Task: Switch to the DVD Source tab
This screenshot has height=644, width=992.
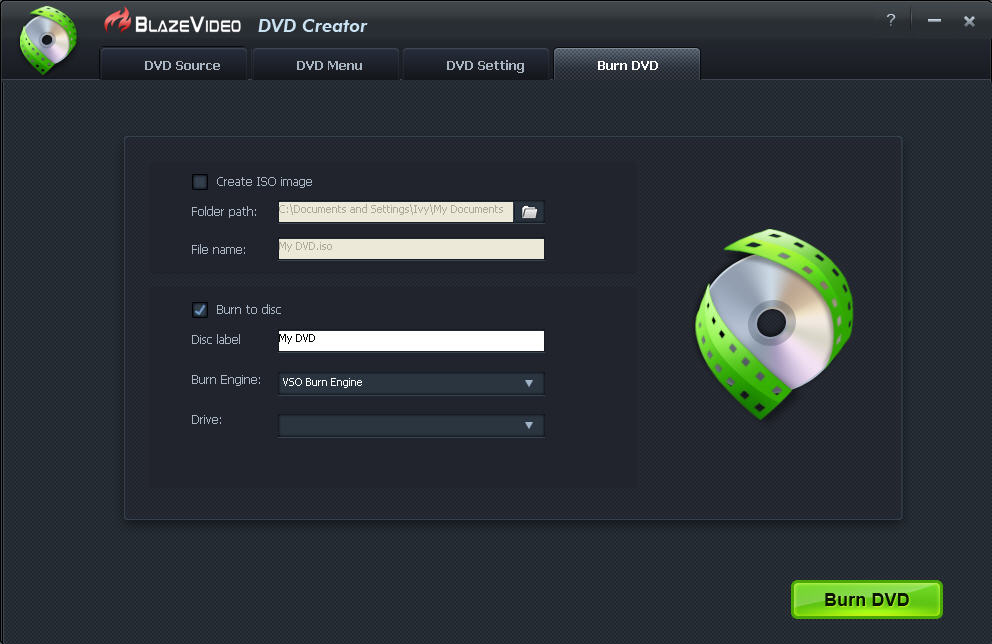Action: [x=173, y=65]
